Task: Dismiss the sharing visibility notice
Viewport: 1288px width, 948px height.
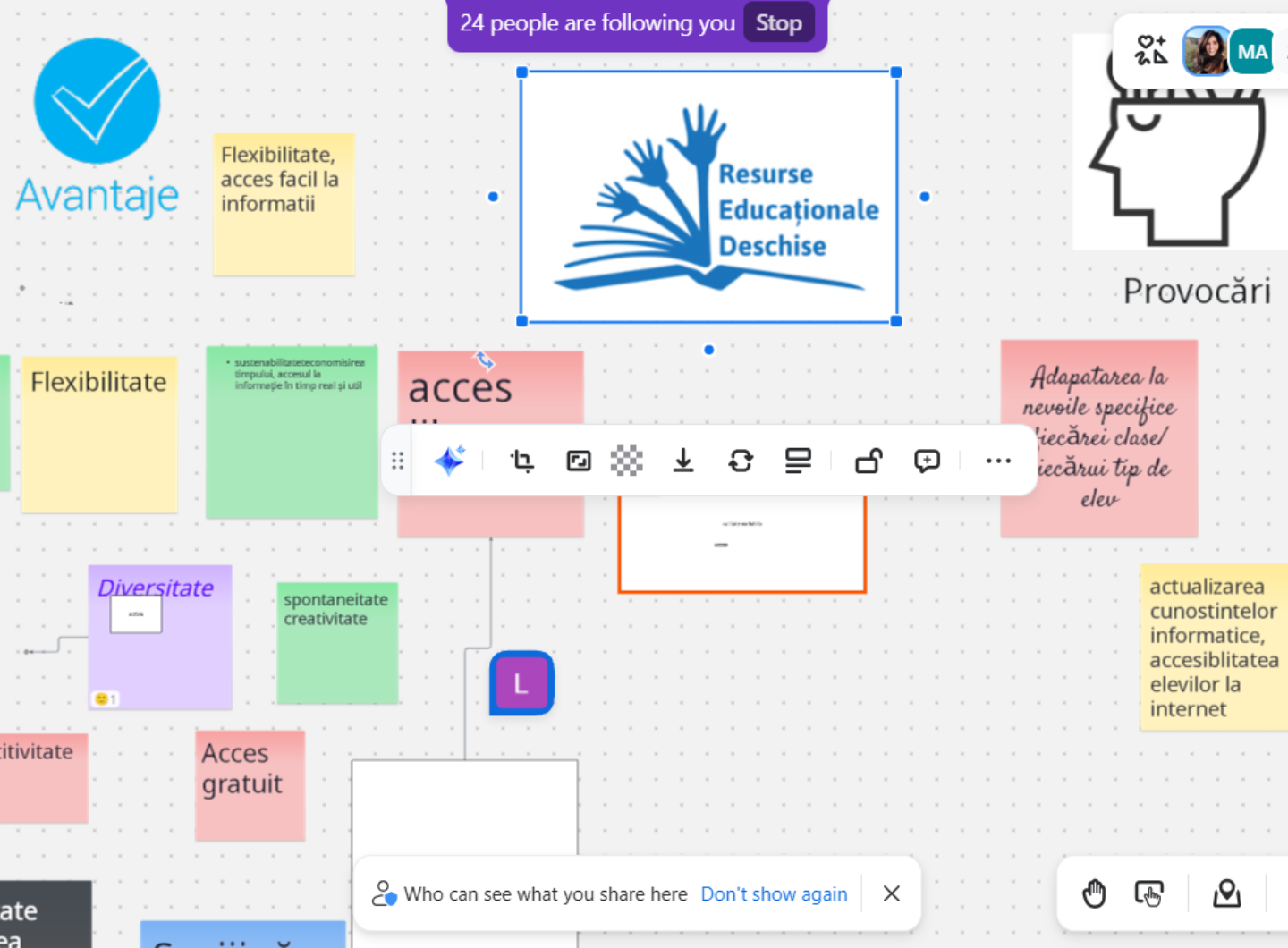Action: point(892,893)
